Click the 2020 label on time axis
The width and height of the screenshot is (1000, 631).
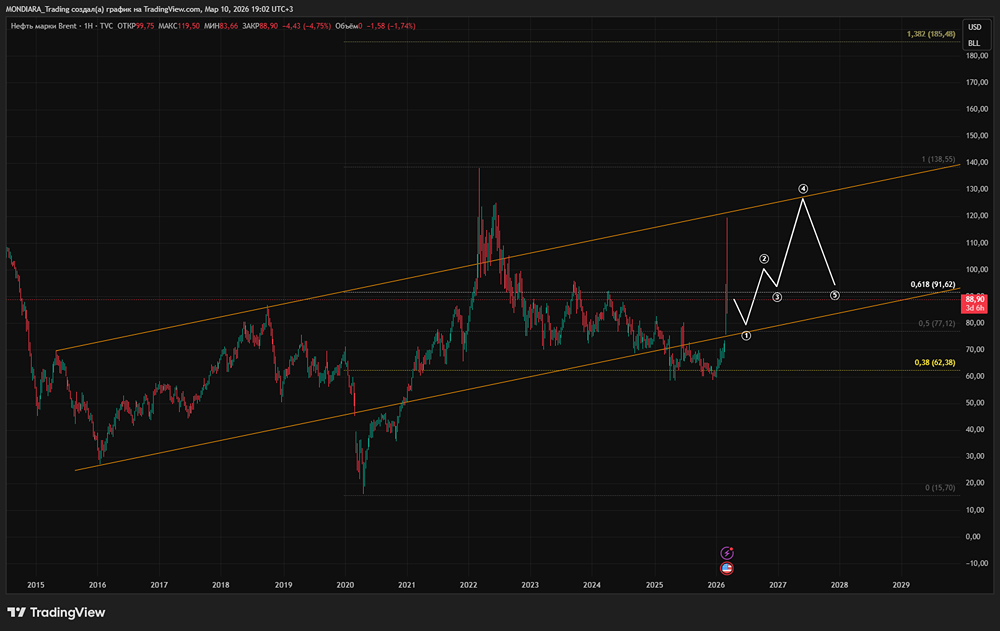[x=345, y=585]
